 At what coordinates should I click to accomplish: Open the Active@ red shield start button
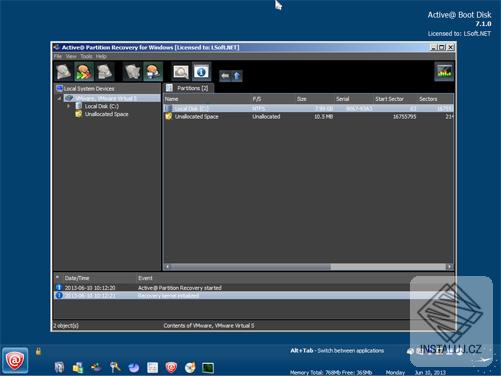15,360
